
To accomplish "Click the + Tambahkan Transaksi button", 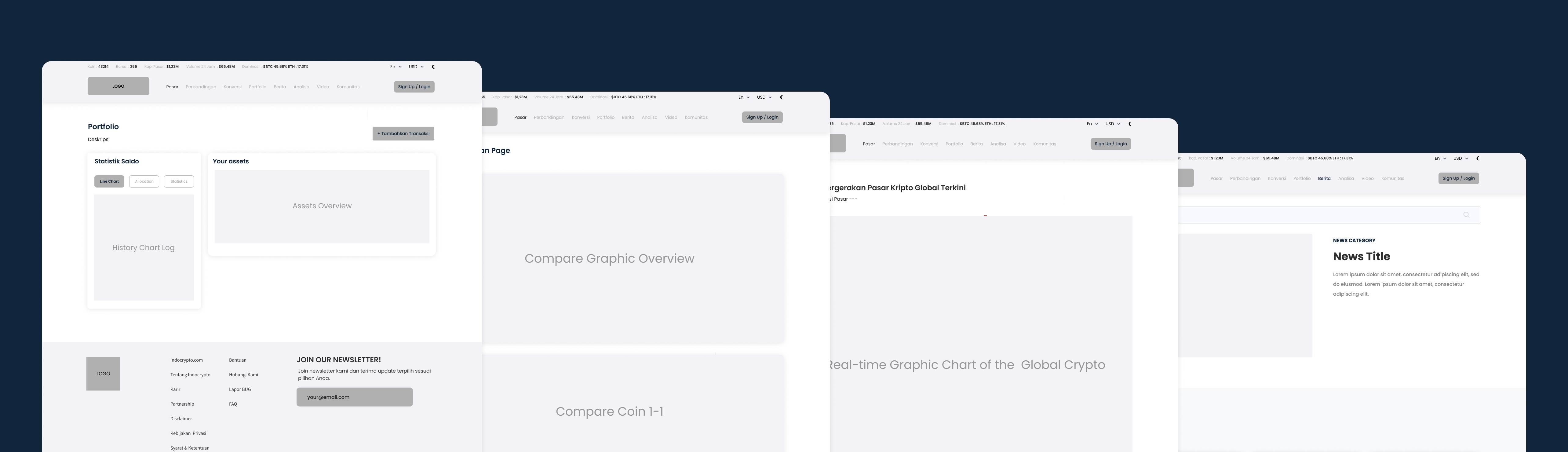I will 403,133.
